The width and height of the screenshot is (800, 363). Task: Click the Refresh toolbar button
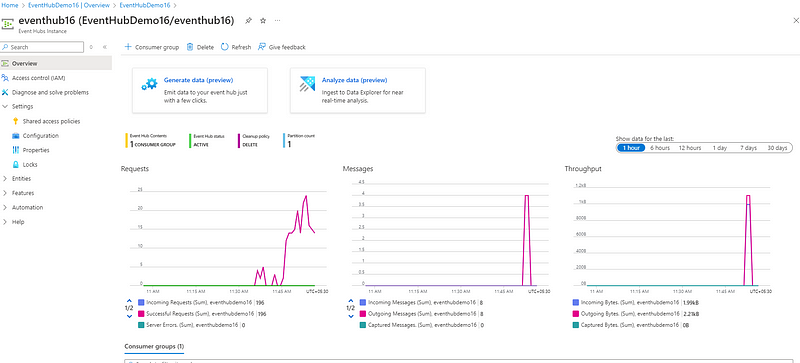(x=236, y=47)
